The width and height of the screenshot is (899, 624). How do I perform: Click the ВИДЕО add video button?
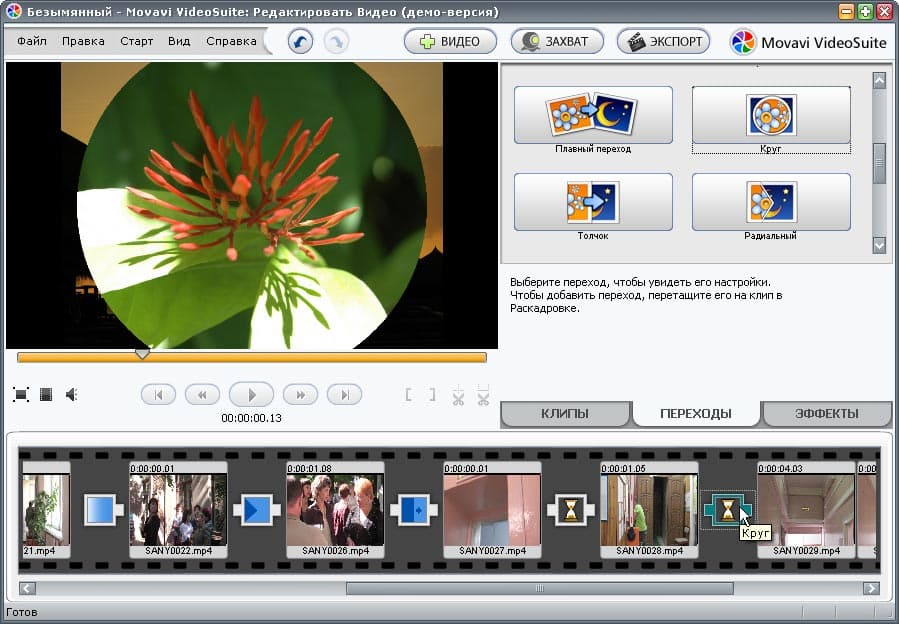(x=450, y=41)
